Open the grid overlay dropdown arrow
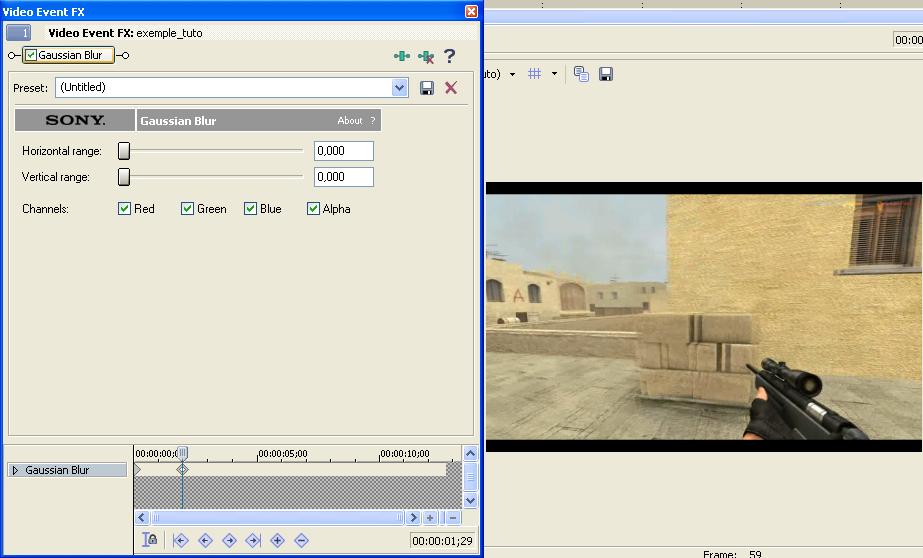The width and height of the screenshot is (923, 558). point(554,74)
